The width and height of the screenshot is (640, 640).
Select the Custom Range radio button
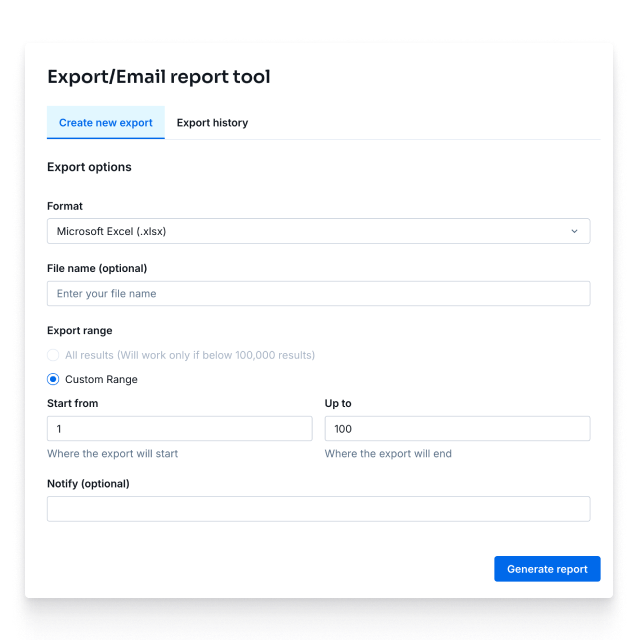pos(53,379)
